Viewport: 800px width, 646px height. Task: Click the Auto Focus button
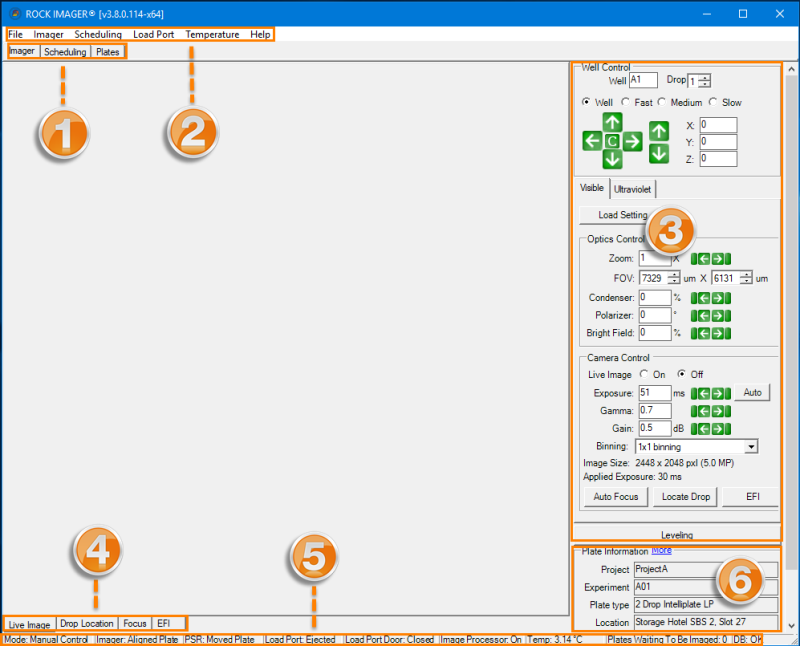(x=614, y=497)
